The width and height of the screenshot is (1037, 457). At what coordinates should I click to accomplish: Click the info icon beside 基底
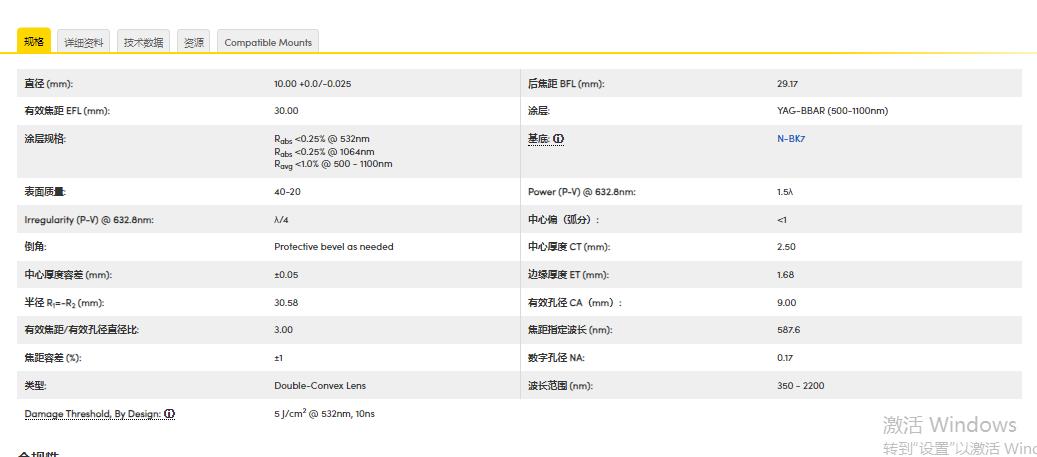[x=559, y=139]
